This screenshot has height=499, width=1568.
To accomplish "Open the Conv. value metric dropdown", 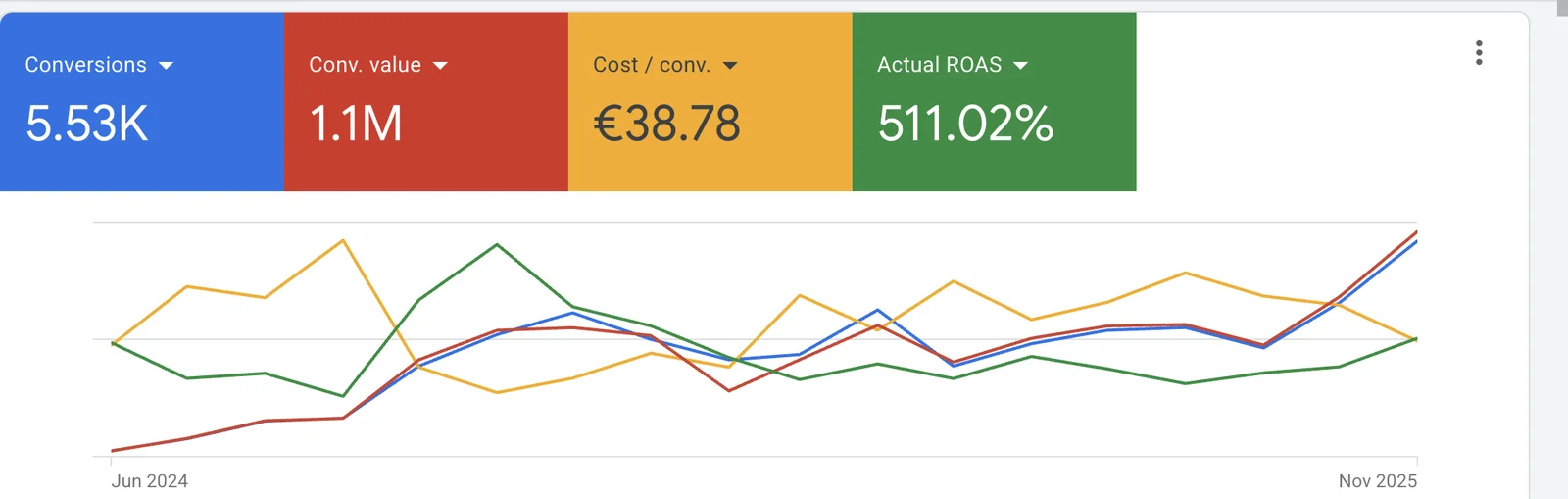I will coord(378,65).
